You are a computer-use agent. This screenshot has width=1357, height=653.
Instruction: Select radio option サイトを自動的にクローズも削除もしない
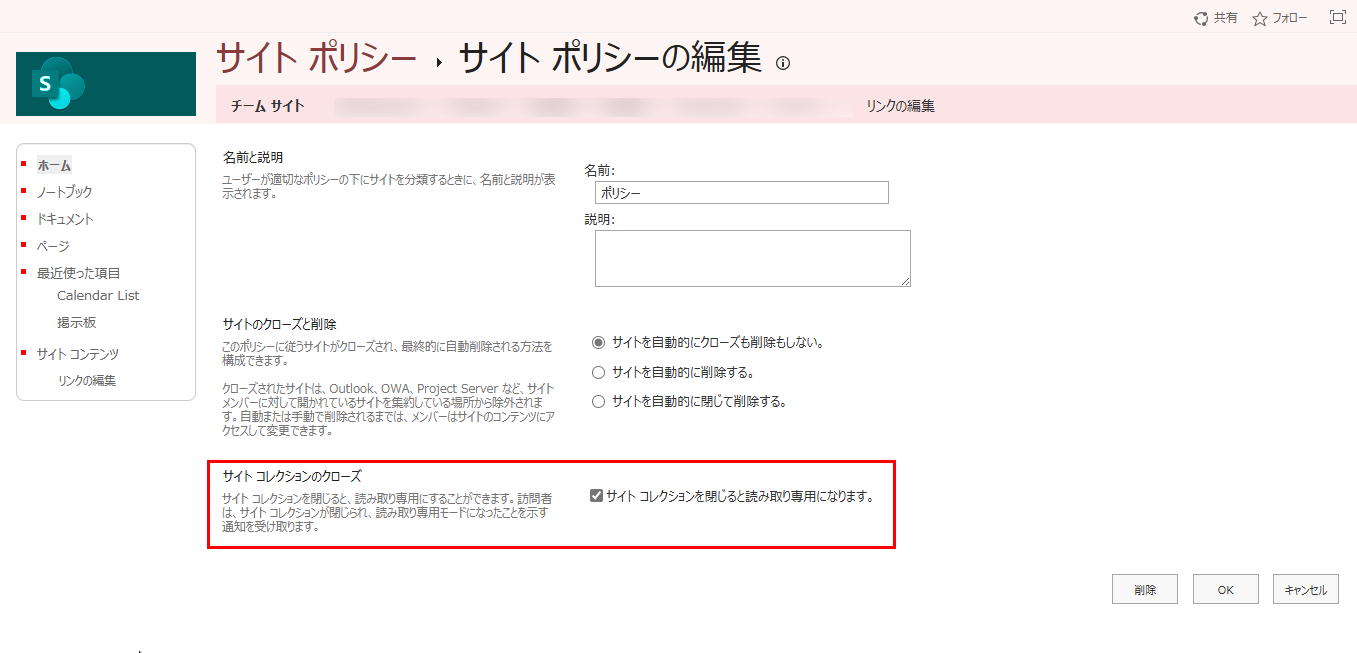point(597,340)
